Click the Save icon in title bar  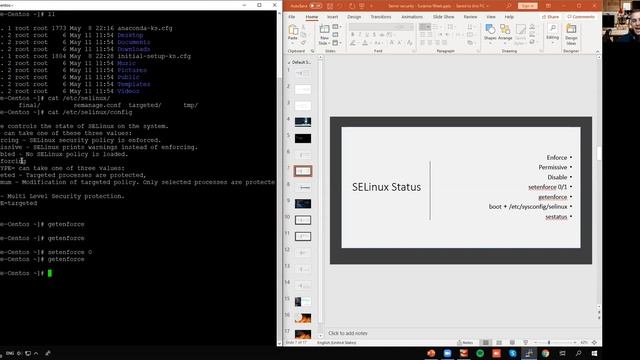330,6
